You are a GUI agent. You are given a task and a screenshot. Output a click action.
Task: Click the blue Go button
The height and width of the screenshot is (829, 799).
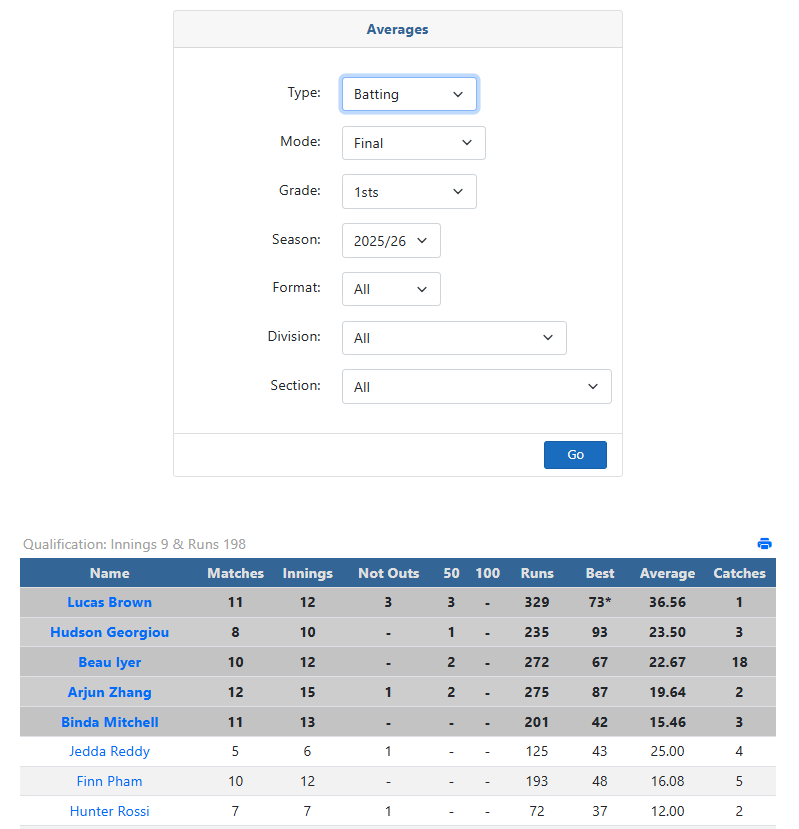coord(575,455)
